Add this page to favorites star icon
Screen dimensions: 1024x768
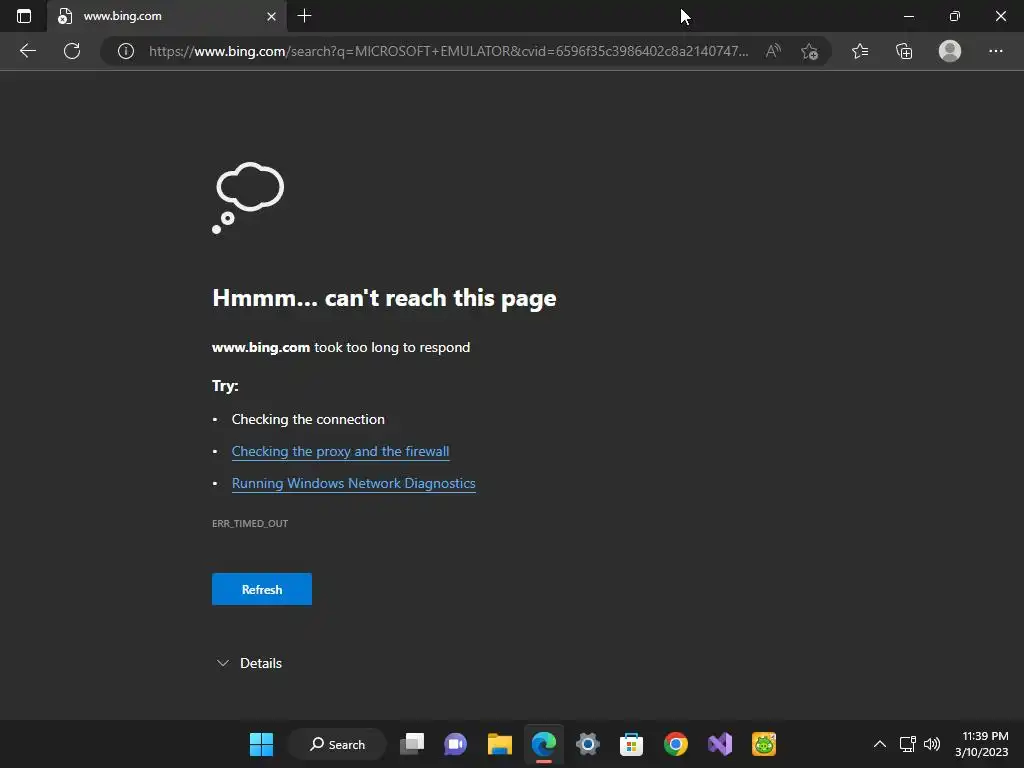click(x=809, y=51)
